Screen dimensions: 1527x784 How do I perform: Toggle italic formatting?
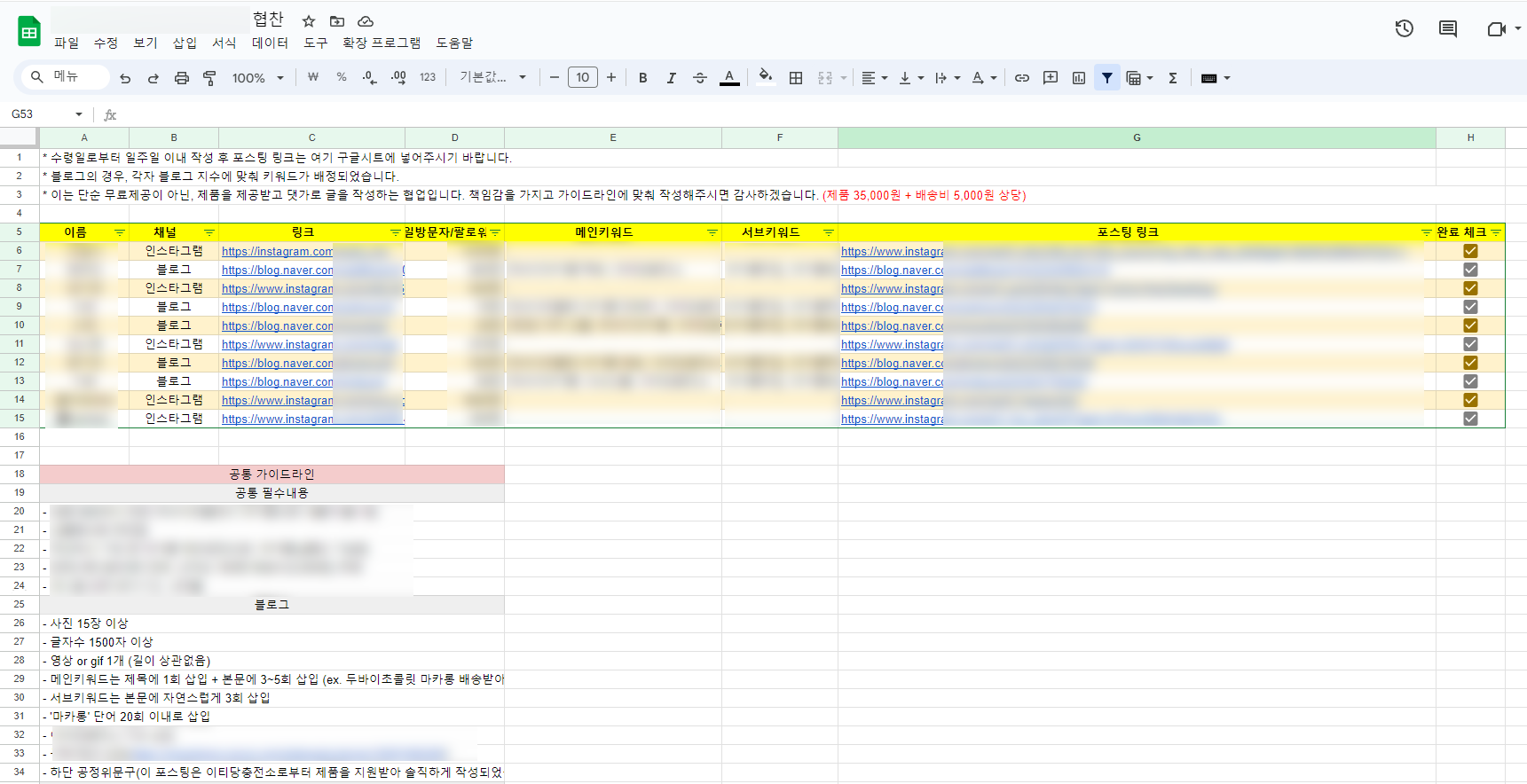click(671, 78)
